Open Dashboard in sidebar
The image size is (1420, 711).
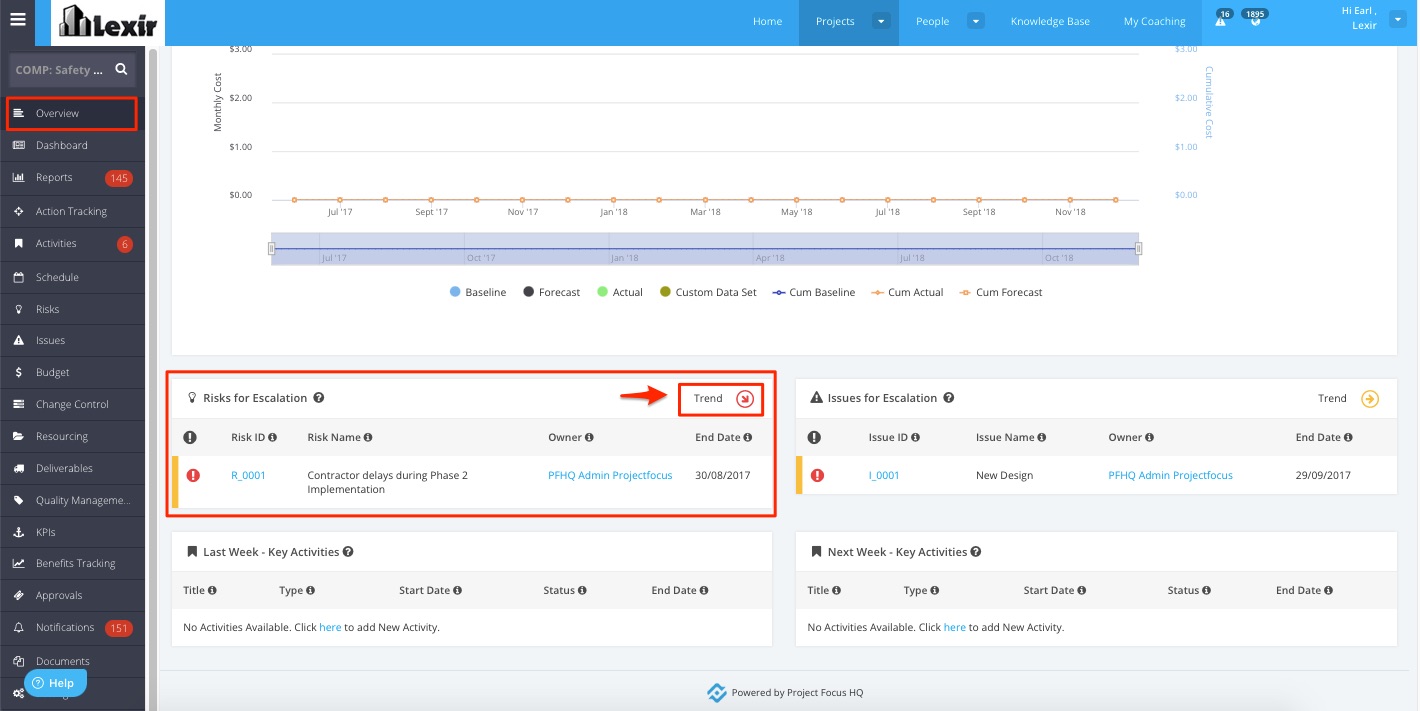[73, 146]
